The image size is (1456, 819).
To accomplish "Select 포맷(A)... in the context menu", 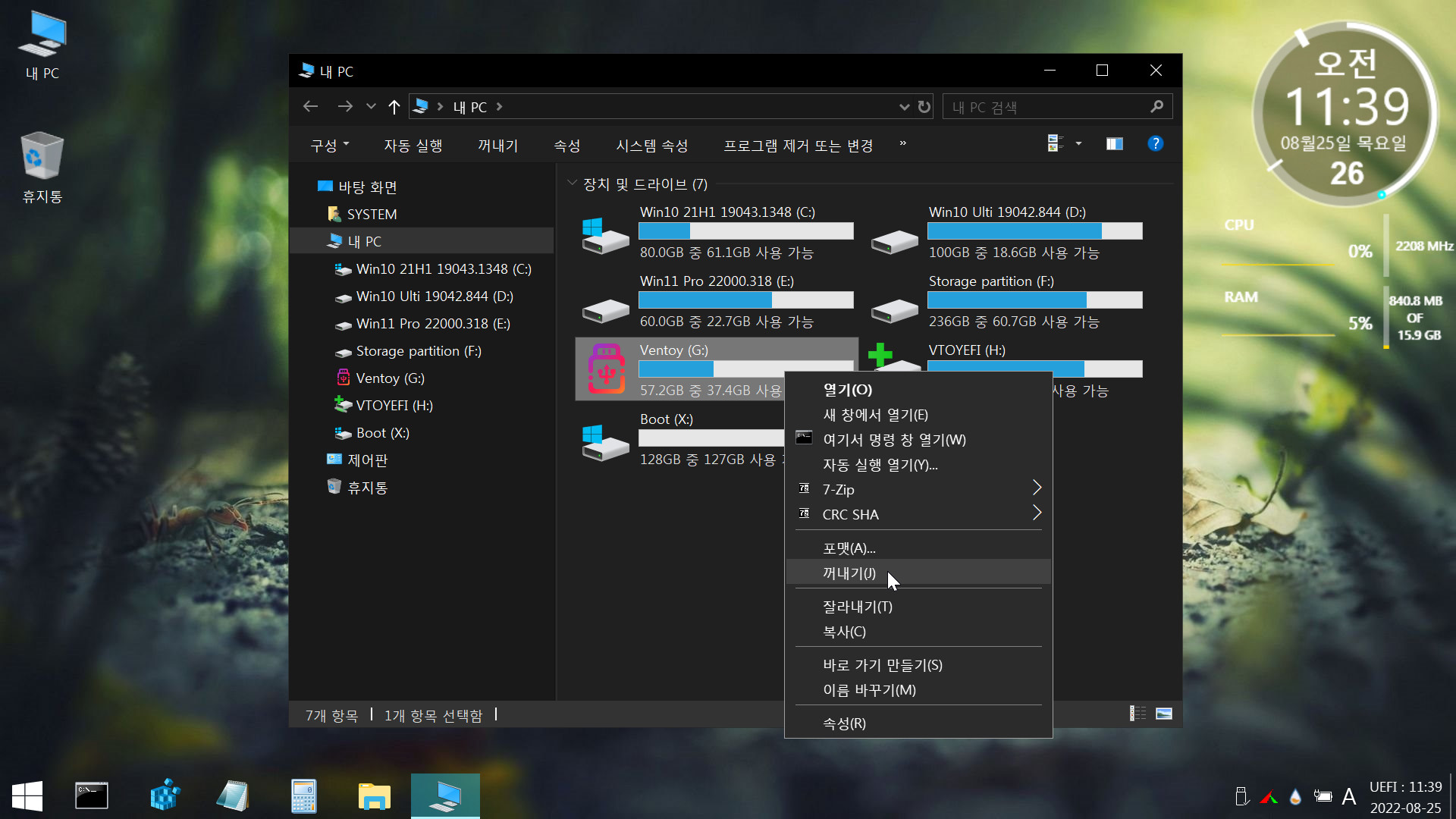I will click(918, 548).
